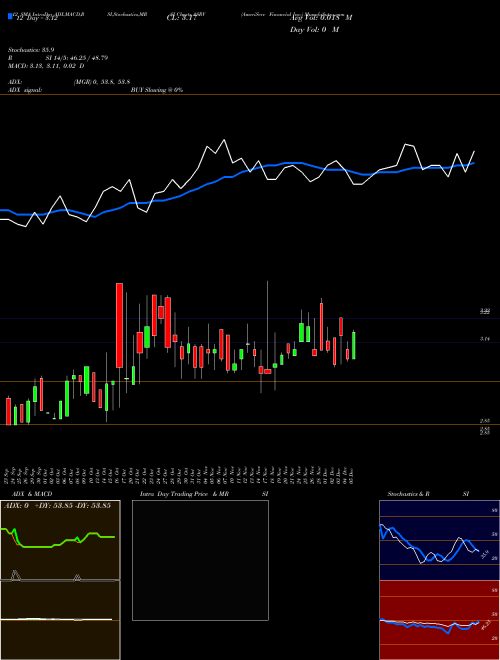The image size is (500, 660).
Task: Click the 'ADX signal:' label
Action: pyautogui.click(x=25, y=90)
